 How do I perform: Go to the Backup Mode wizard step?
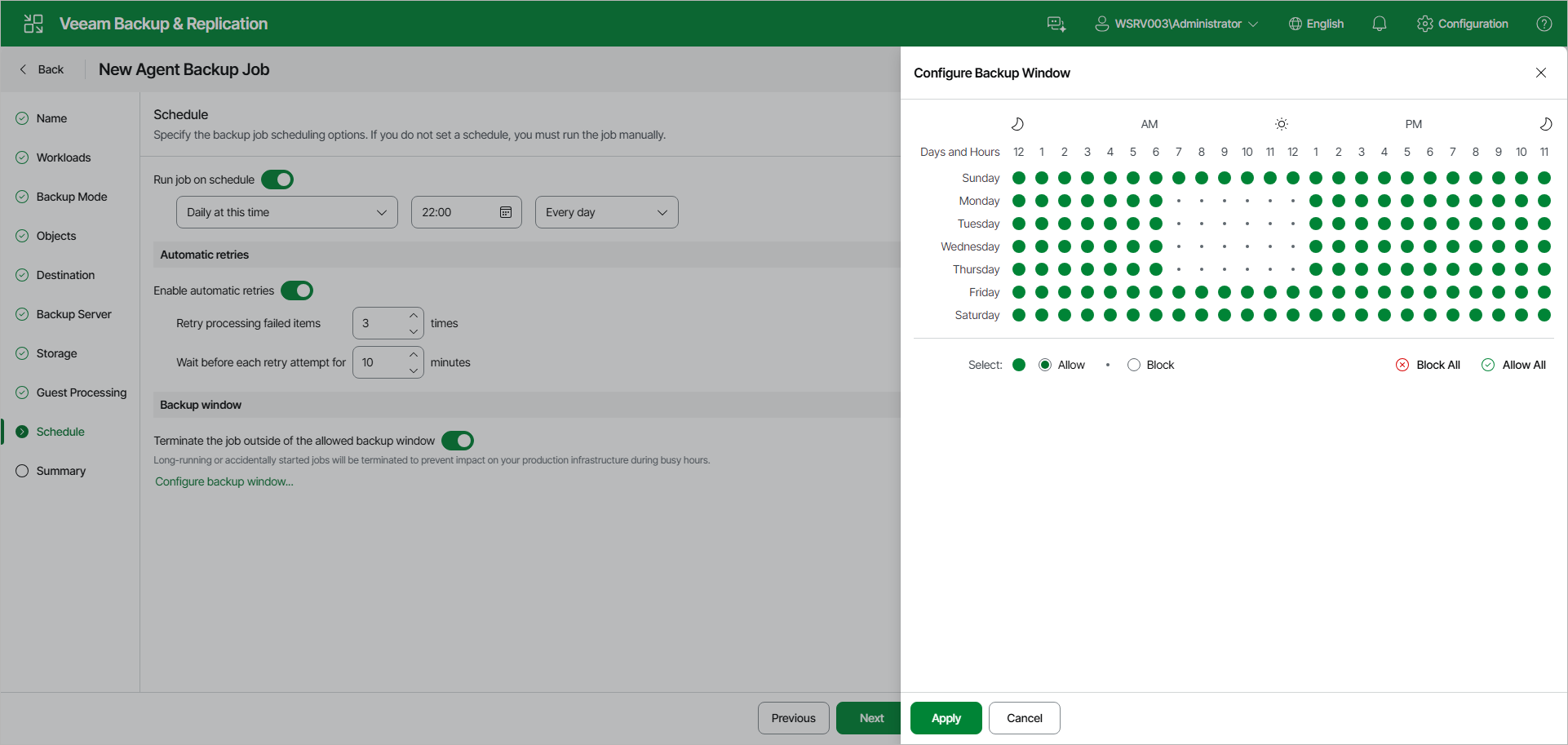(x=72, y=197)
